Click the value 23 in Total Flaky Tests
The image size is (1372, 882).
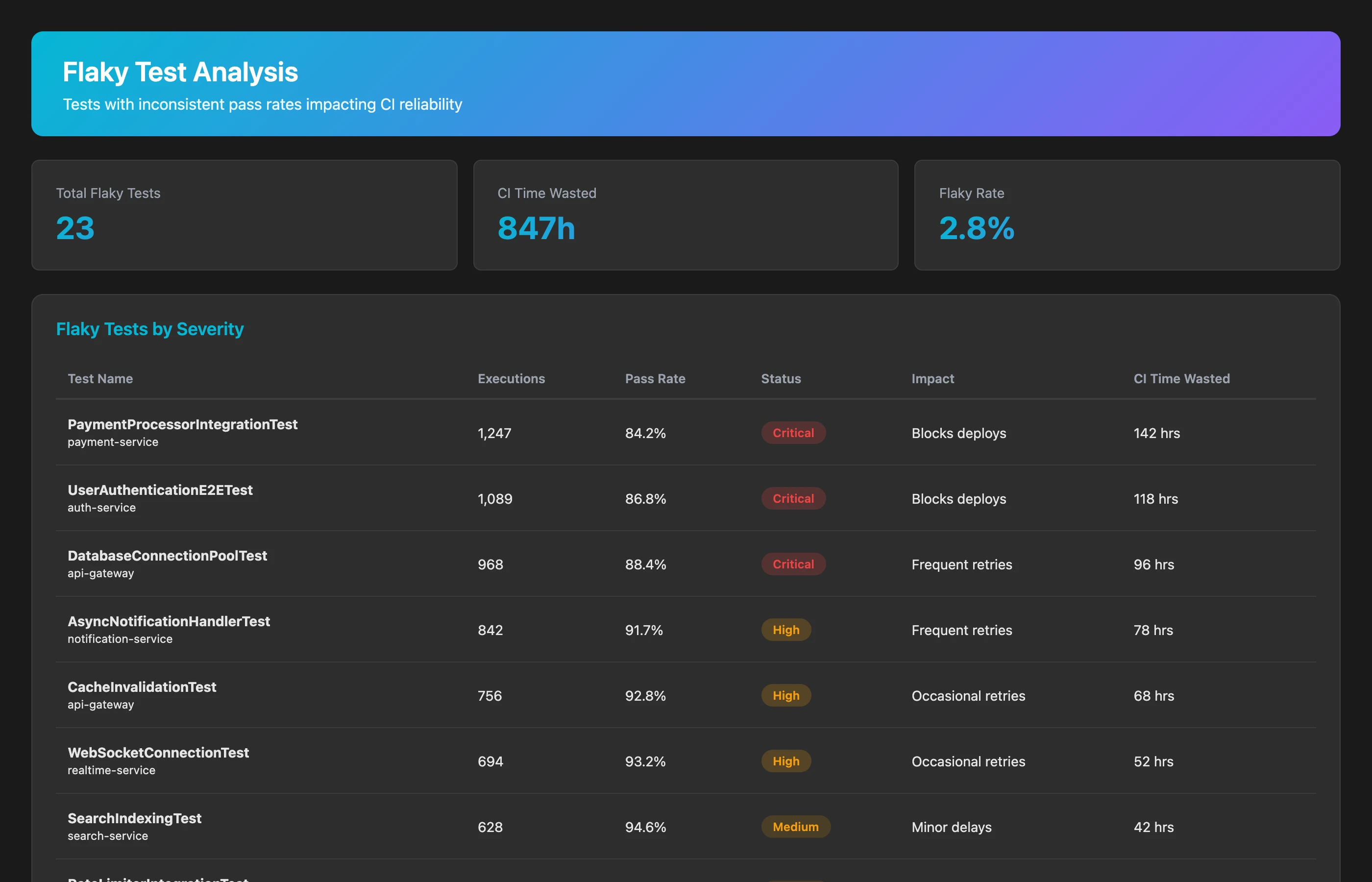75,228
